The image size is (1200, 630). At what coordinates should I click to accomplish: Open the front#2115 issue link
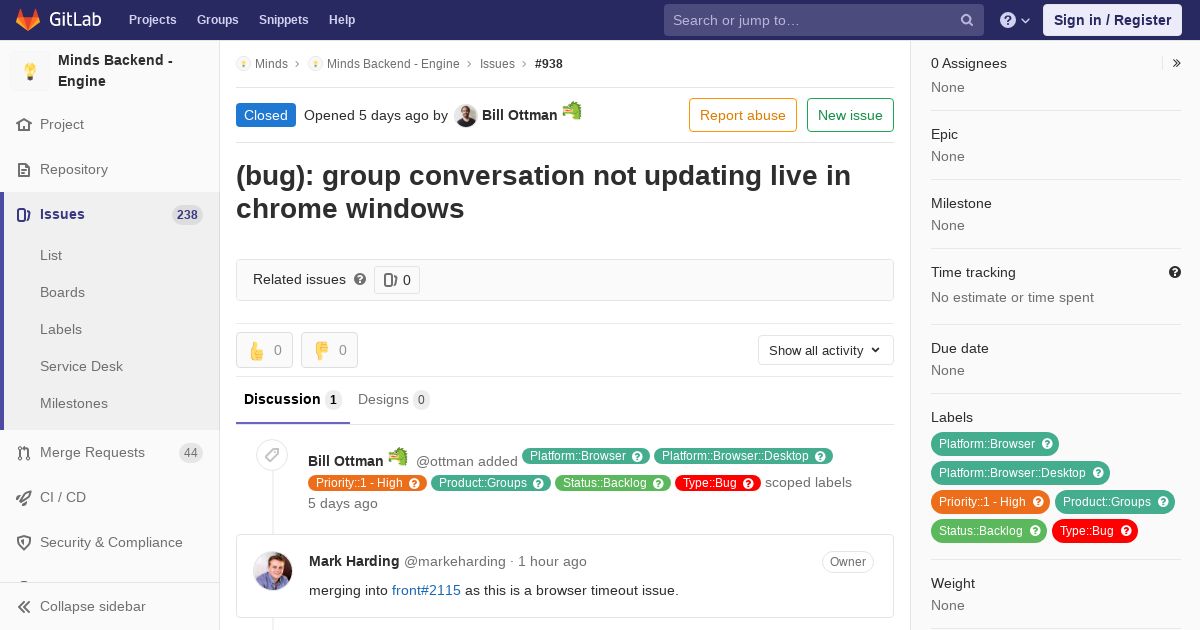click(x=426, y=590)
